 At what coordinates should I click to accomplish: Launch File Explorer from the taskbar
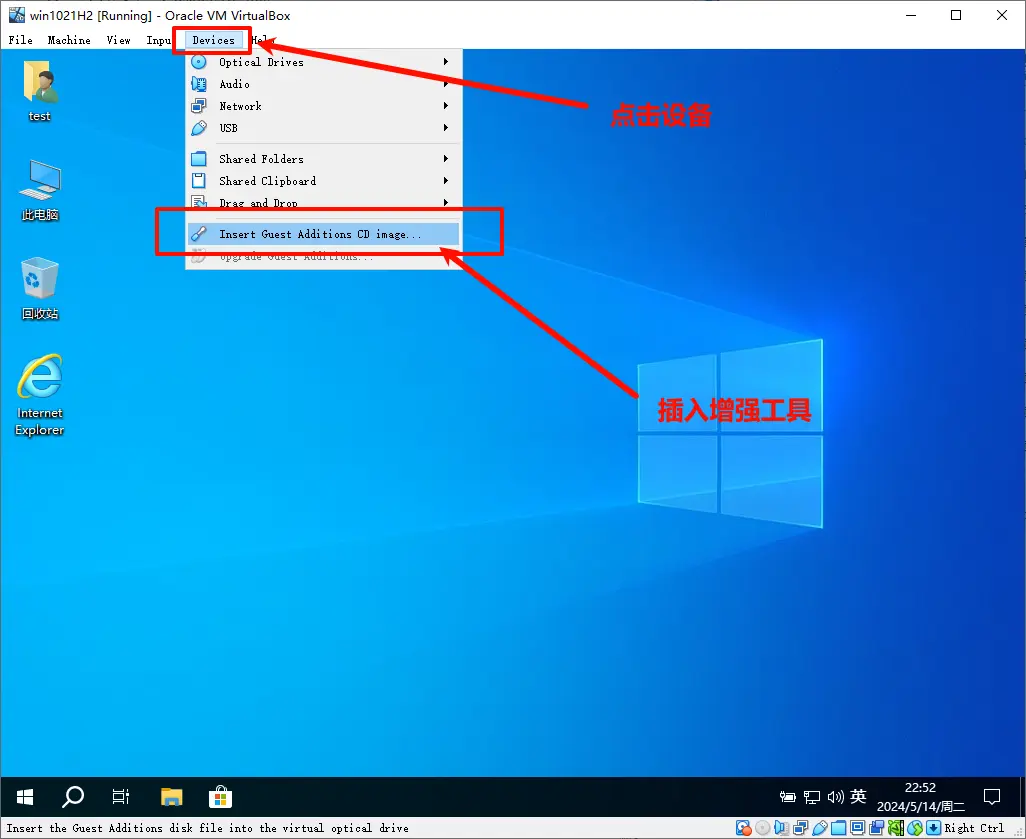coord(171,796)
